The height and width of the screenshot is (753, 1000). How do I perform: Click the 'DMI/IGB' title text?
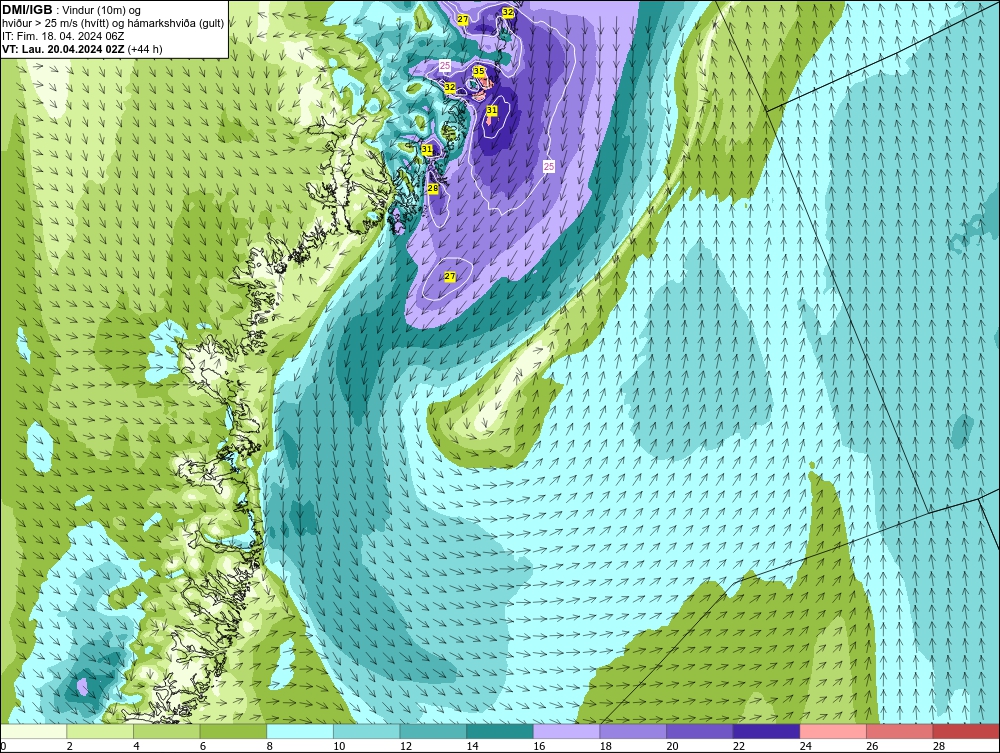click(x=27, y=10)
